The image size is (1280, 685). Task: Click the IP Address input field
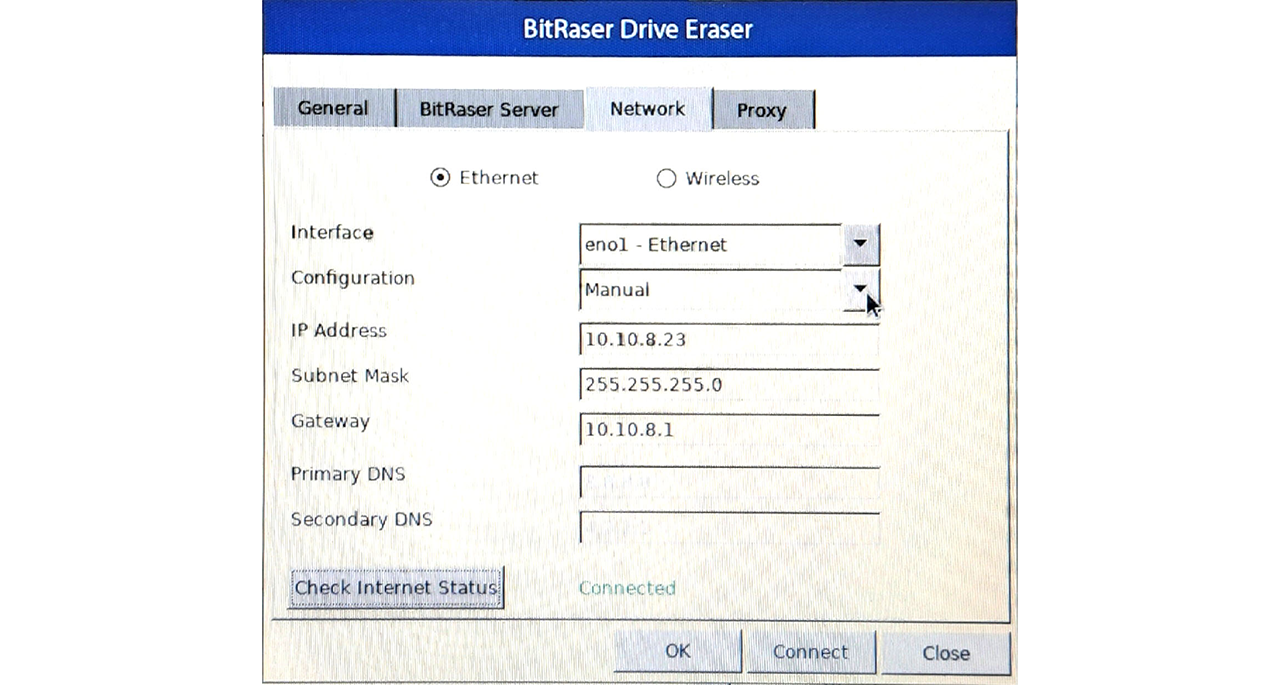[728, 340]
